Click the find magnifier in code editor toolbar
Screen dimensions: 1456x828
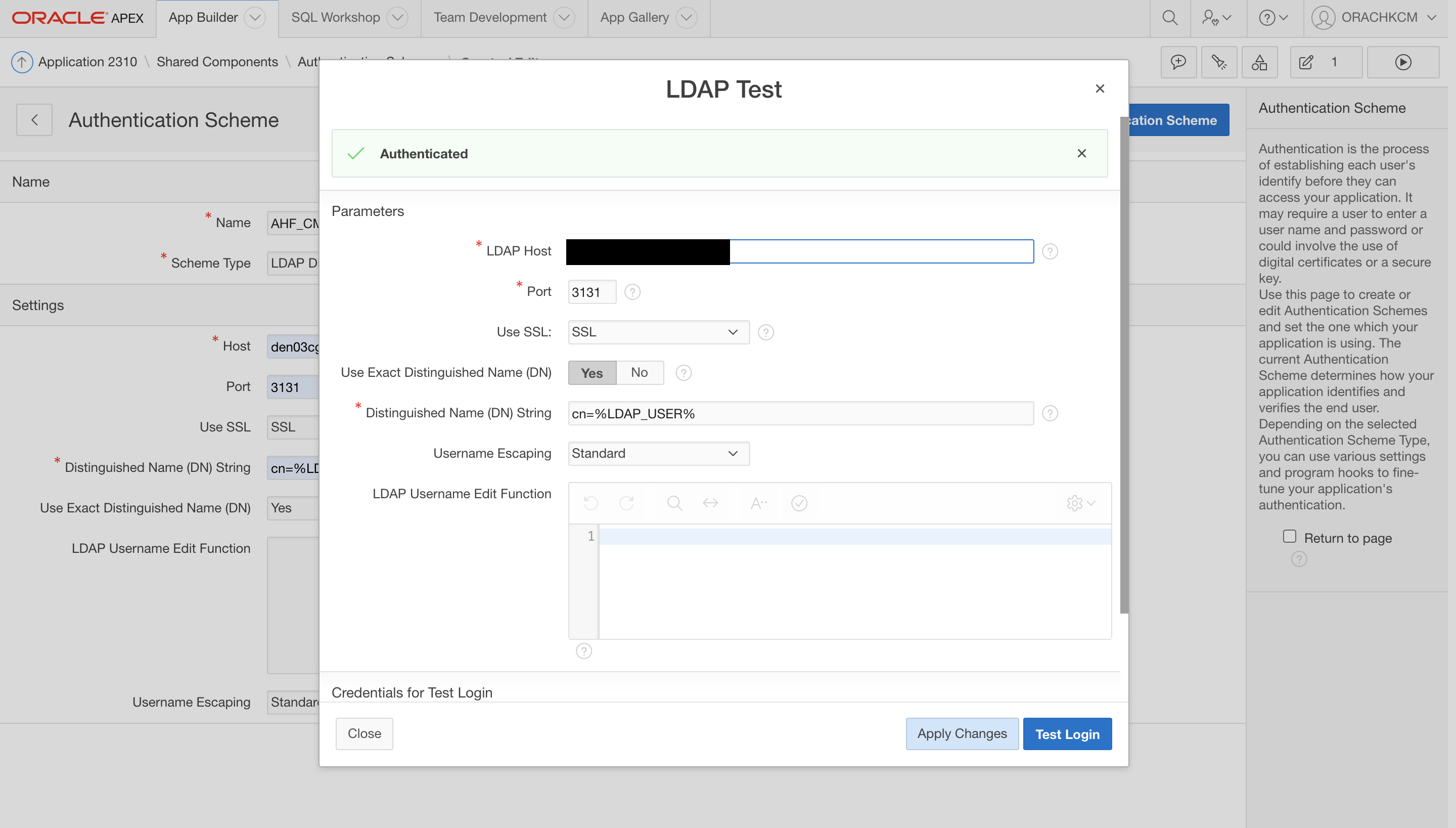coord(674,503)
